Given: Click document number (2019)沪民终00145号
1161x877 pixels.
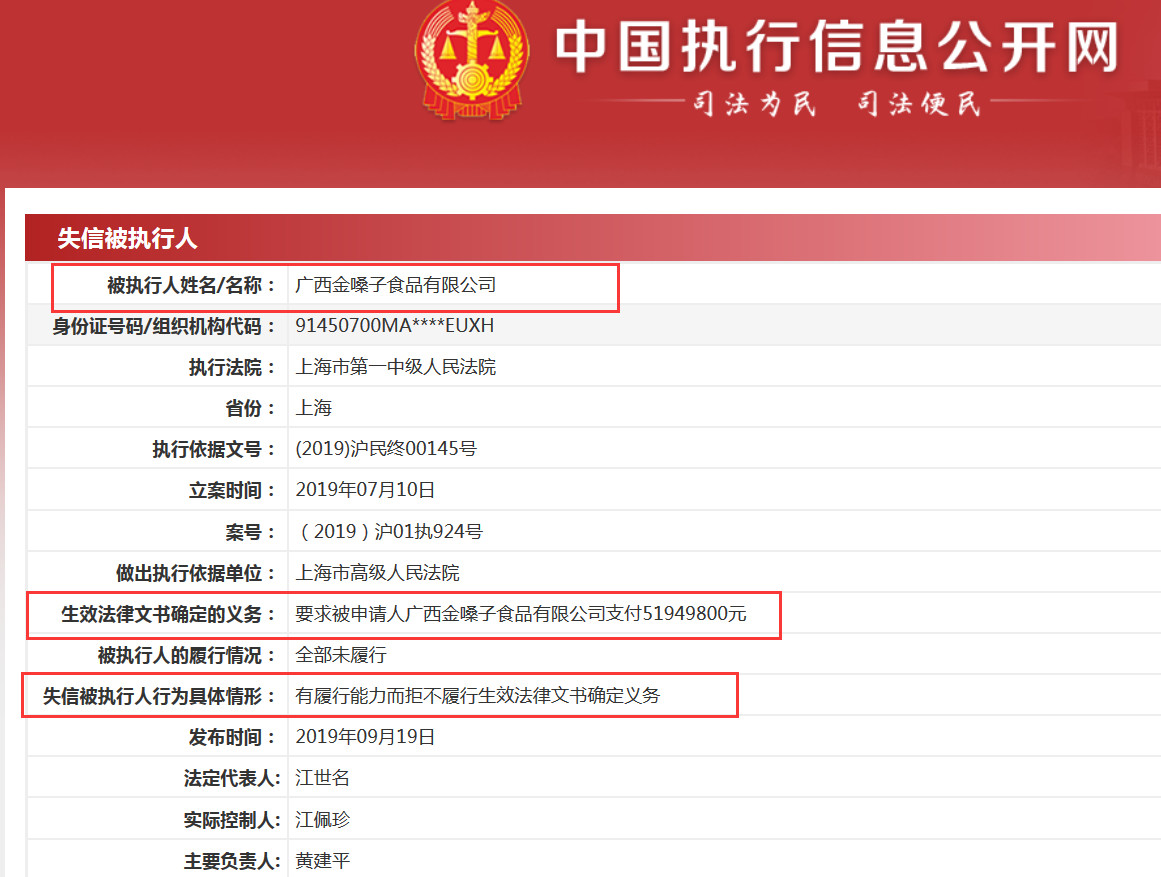Looking at the screenshot, I should 386,449.
